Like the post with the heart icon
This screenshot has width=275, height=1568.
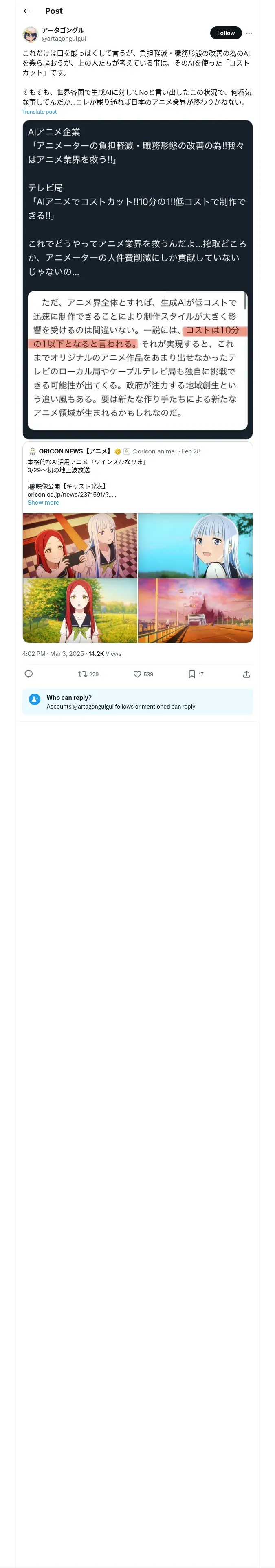(x=137, y=674)
